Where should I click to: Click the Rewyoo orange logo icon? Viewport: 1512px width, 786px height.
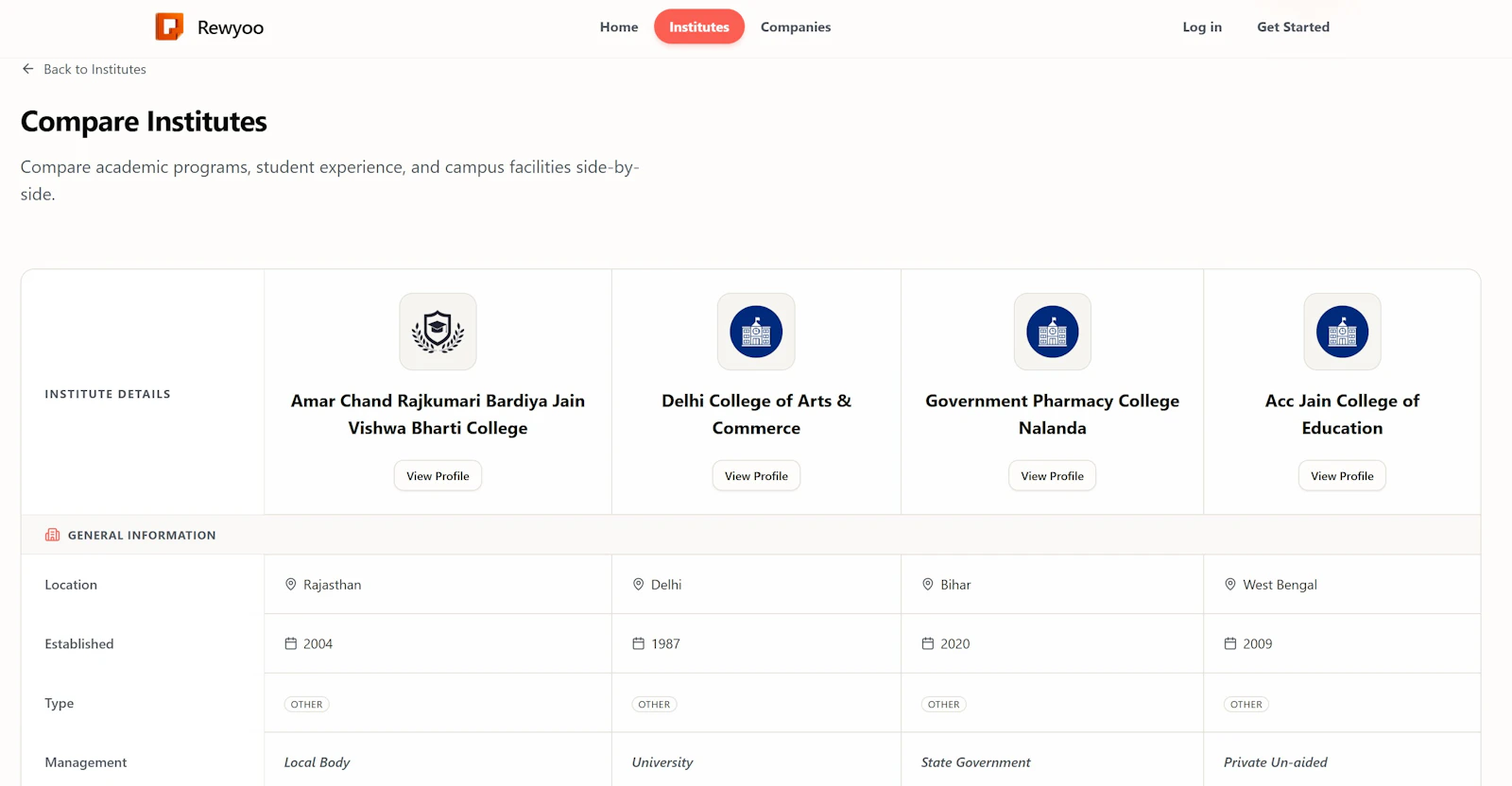[169, 26]
